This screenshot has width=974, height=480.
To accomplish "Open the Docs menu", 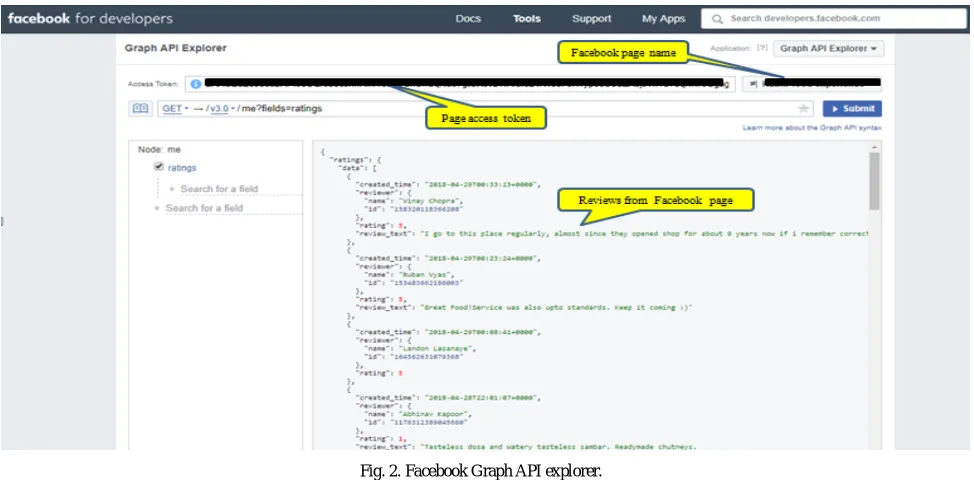I will [x=468, y=19].
